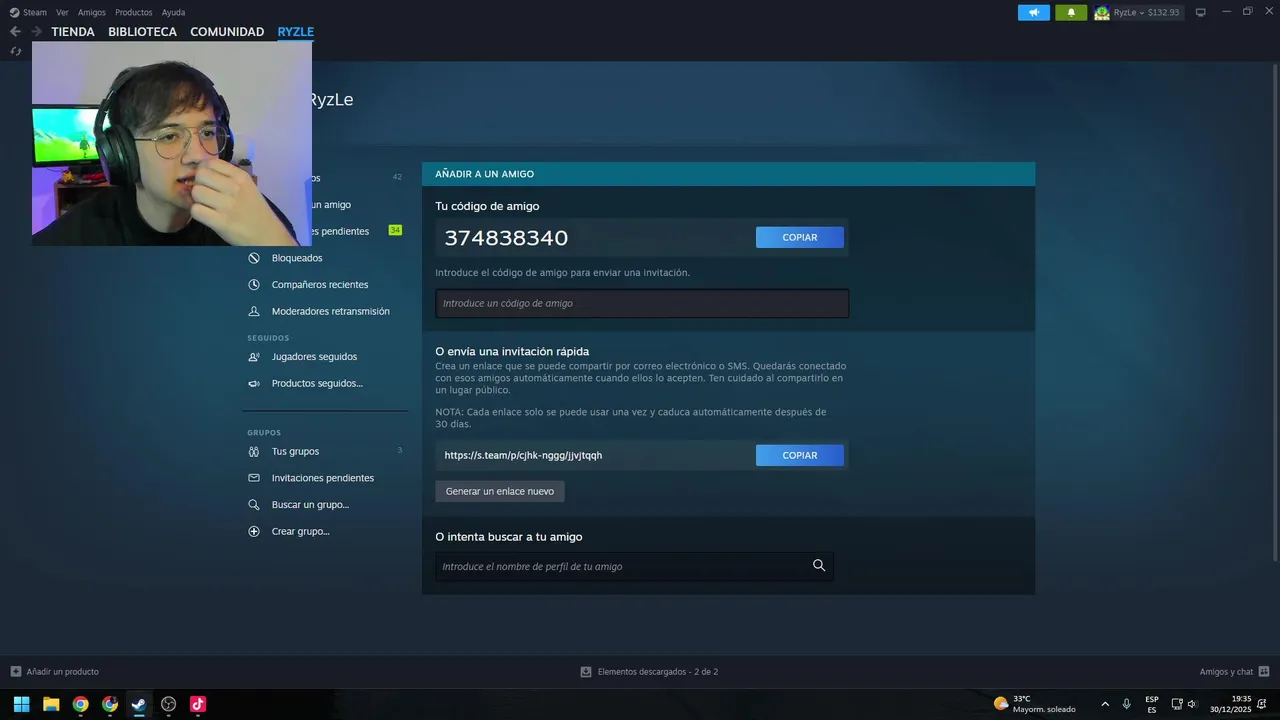Viewport: 1280px width, 720px height.
Task: Open Steam announcements megaphone button
Action: pyautogui.click(x=1034, y=12)
